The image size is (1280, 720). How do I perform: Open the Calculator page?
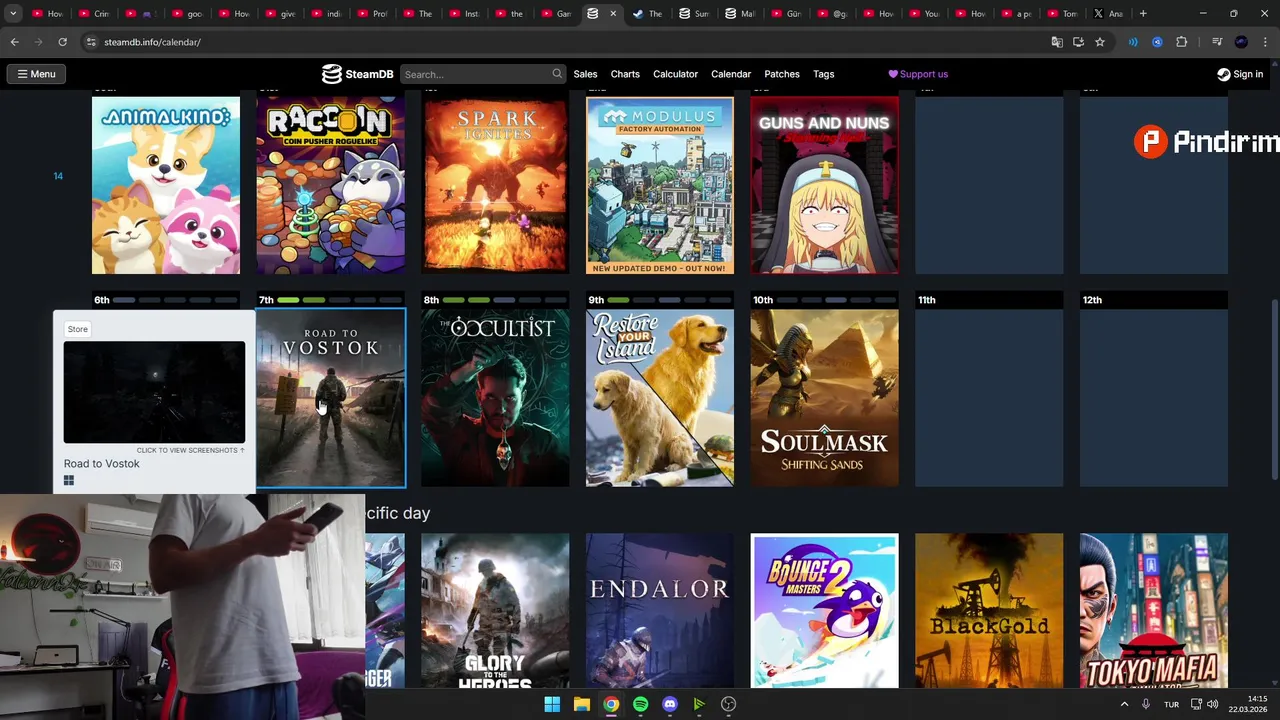coord(675,74)
